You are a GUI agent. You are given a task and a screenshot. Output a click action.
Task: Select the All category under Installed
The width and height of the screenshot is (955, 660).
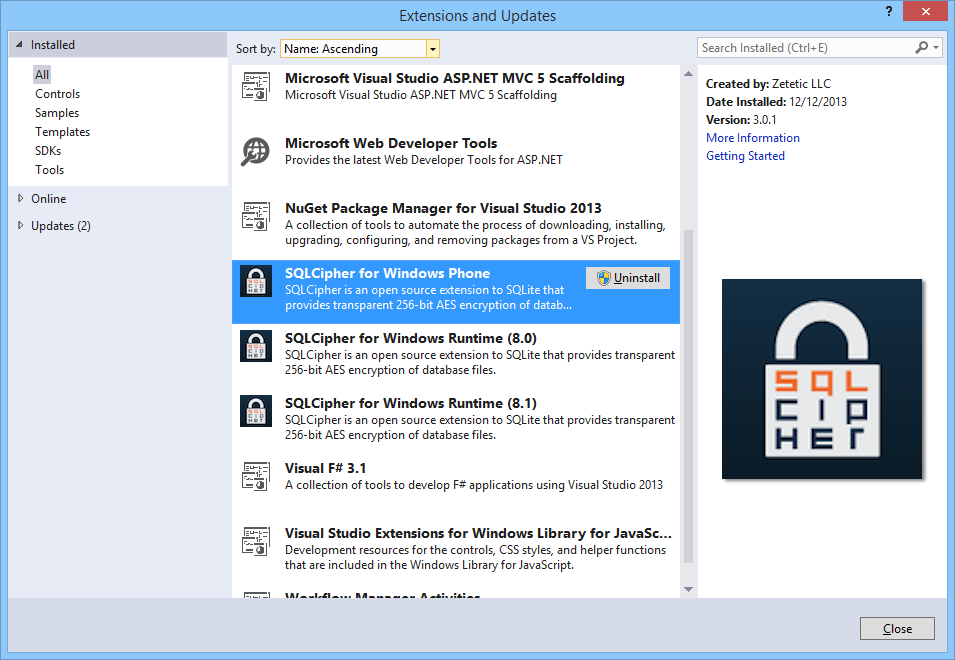42,75
